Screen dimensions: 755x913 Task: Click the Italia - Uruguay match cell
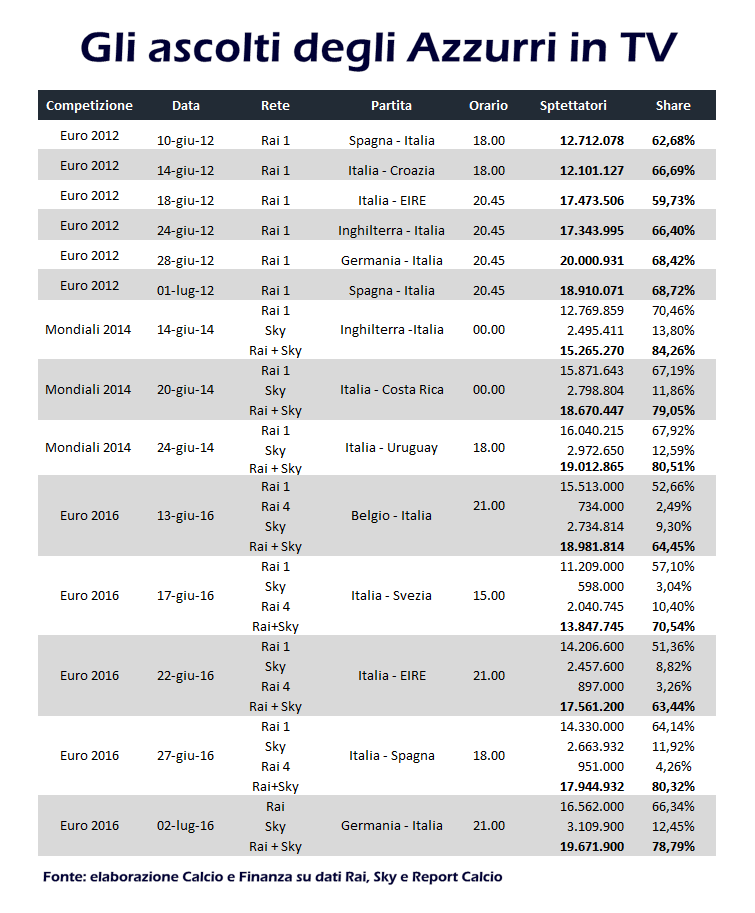(391, 448)
